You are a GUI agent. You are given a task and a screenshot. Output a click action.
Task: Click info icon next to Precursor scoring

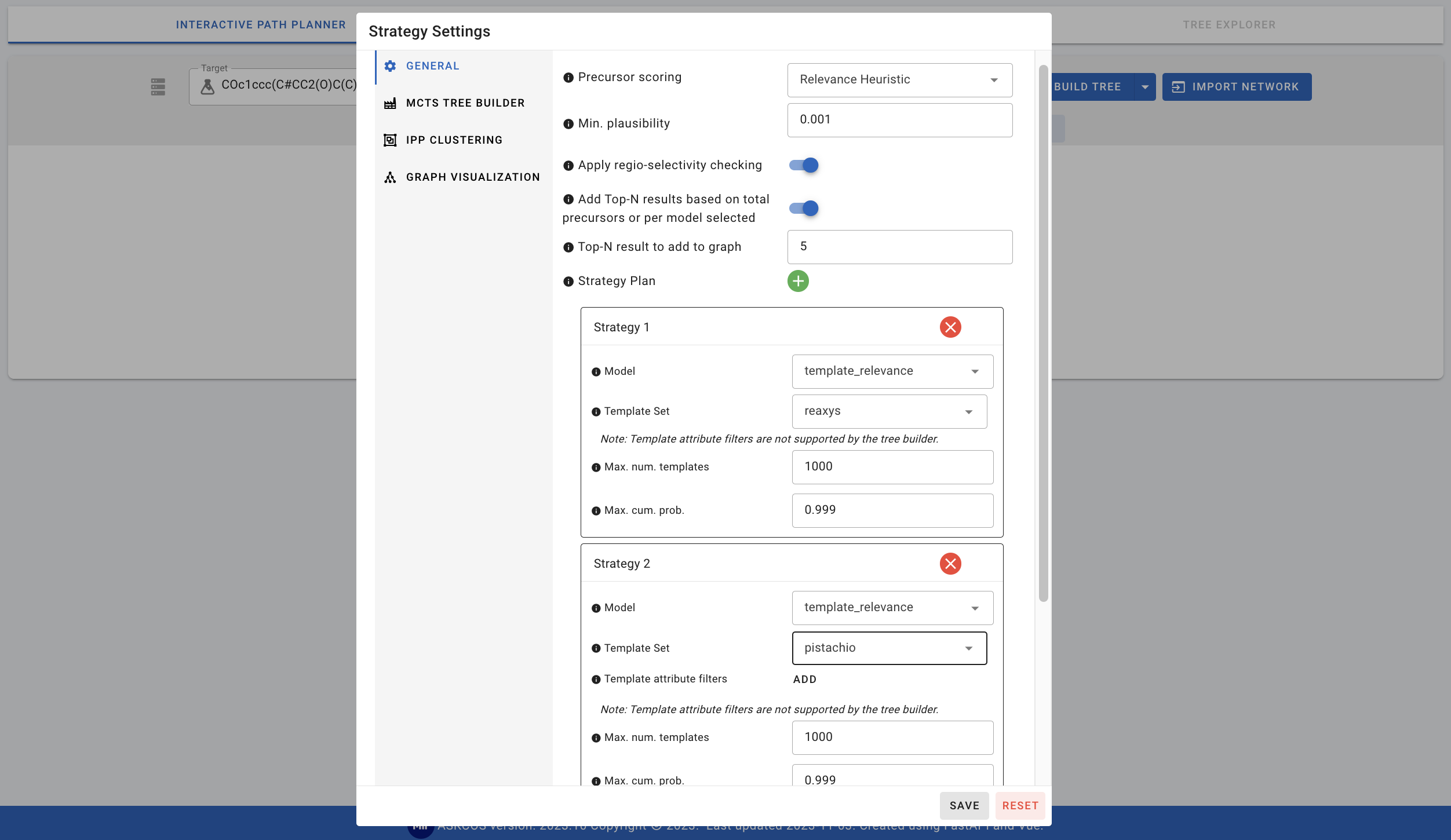(x=568, y=78)
